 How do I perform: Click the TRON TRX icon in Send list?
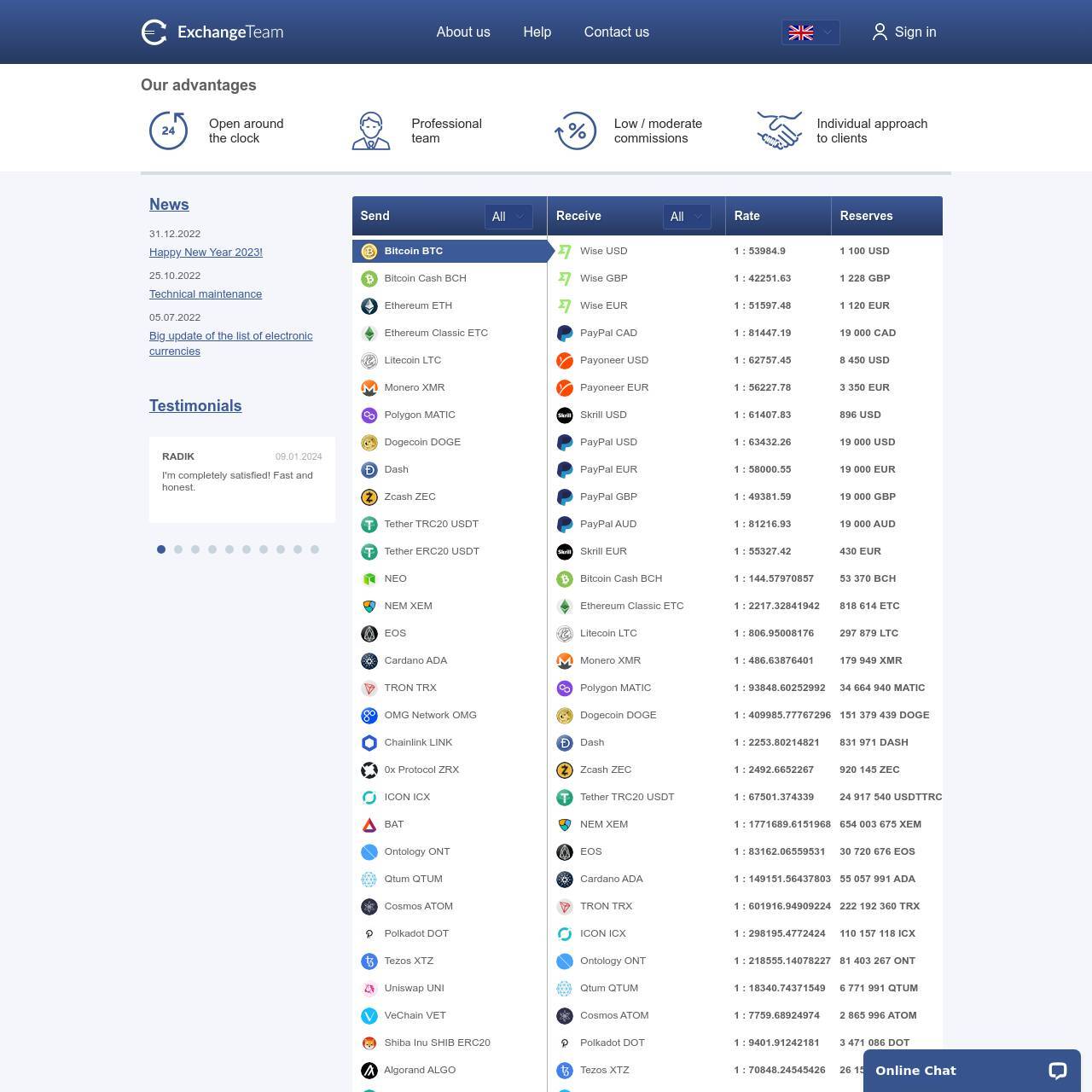[369, 688]
